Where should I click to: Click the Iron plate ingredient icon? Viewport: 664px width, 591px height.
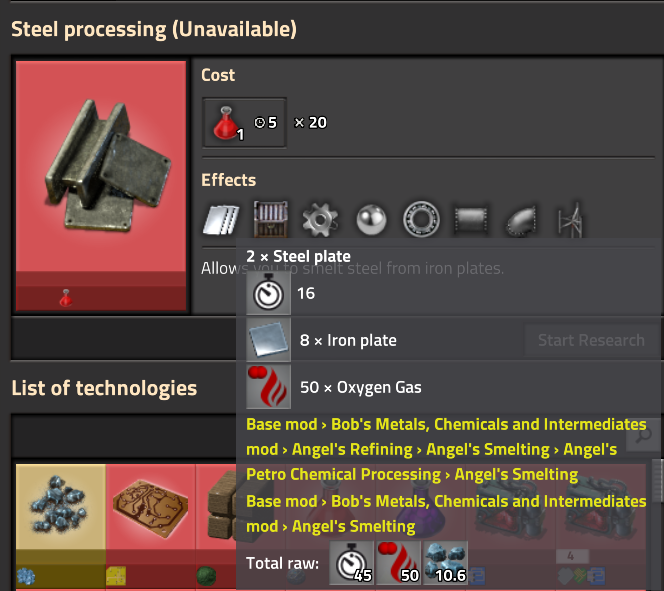click(268, 340)
